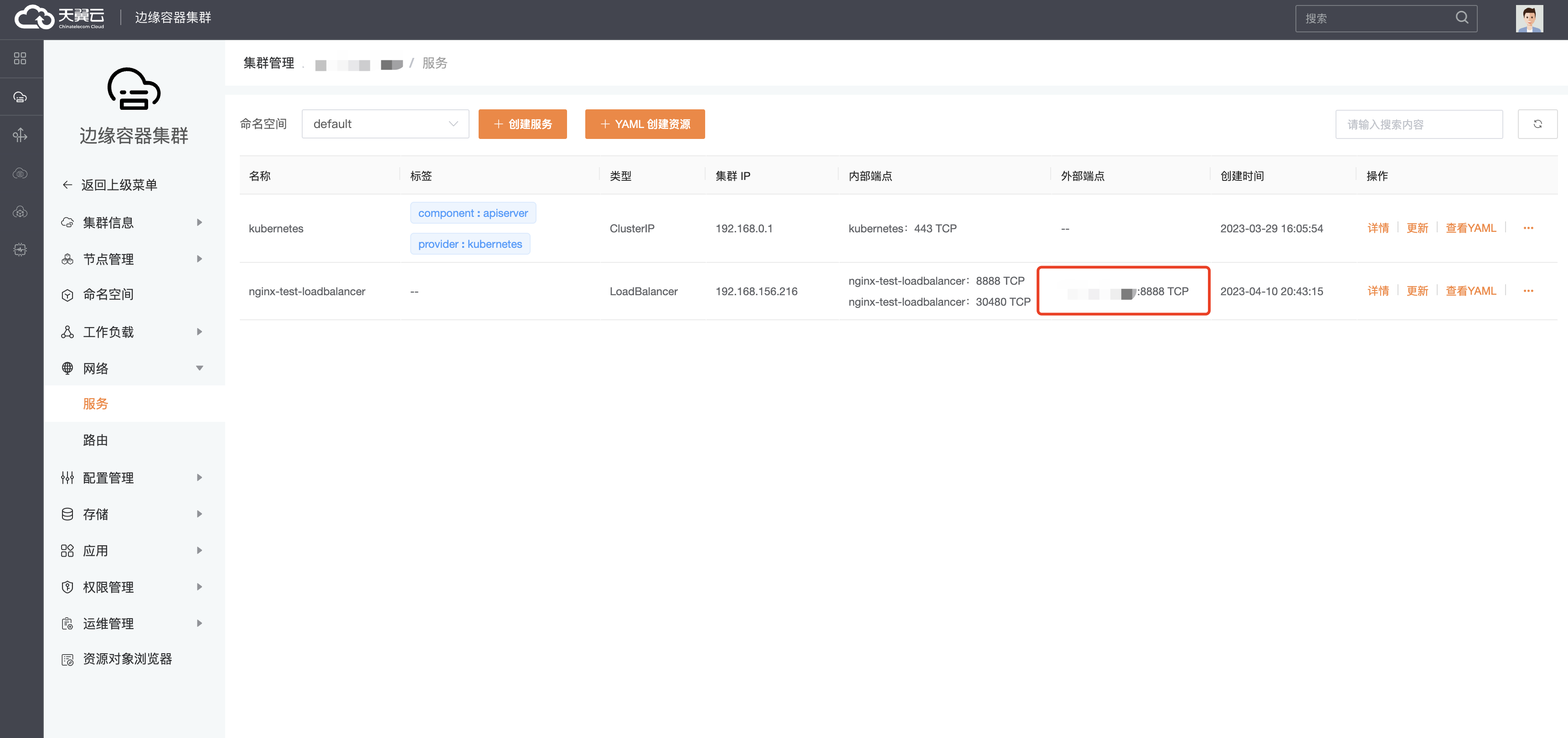Open more actions for kubernetes row
The image size is (1568, 738).
coord(1528,228)
